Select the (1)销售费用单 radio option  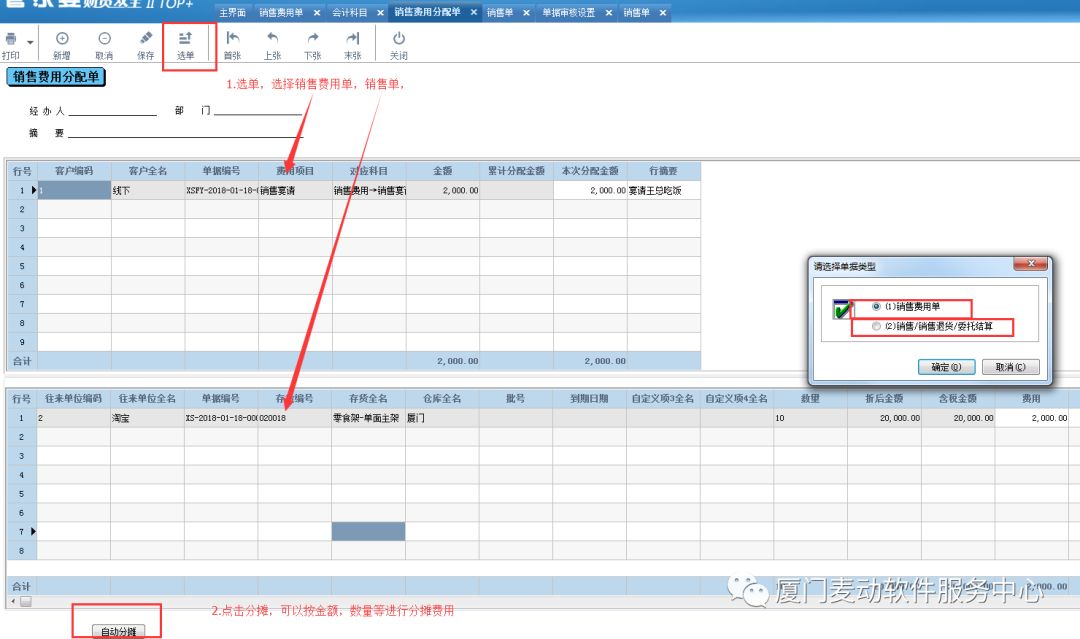click(877, 307)
